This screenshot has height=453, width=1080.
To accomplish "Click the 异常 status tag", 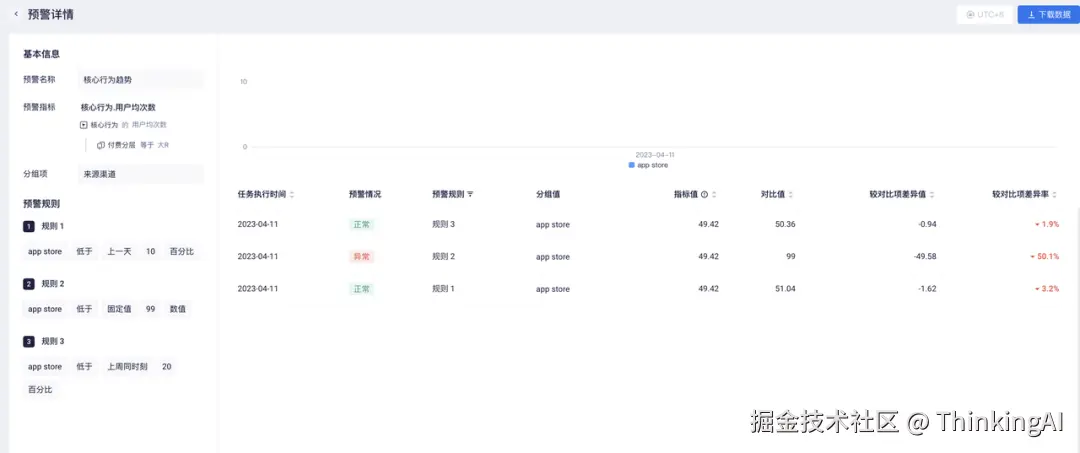I will 362,257.
